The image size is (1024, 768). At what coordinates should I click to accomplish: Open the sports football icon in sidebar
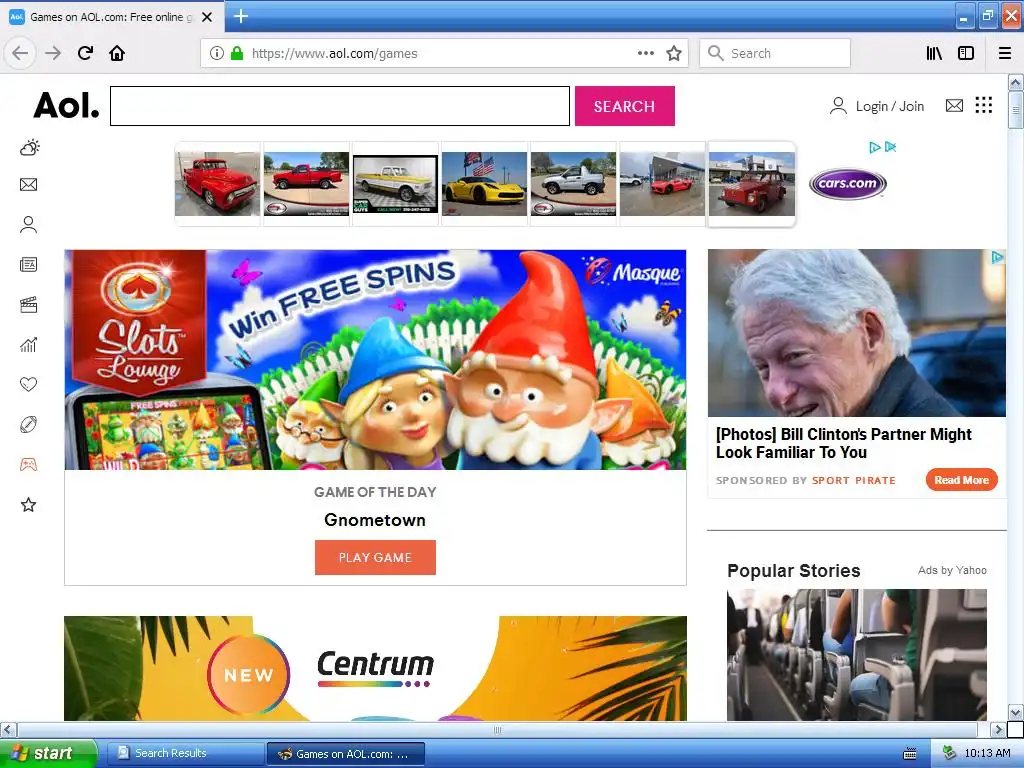click(28, 424)
